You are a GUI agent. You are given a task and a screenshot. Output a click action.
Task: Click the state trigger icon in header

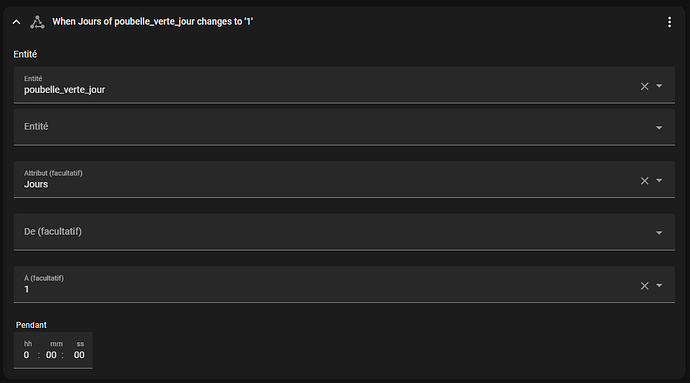pyautogui.click(x=37, y=22)
